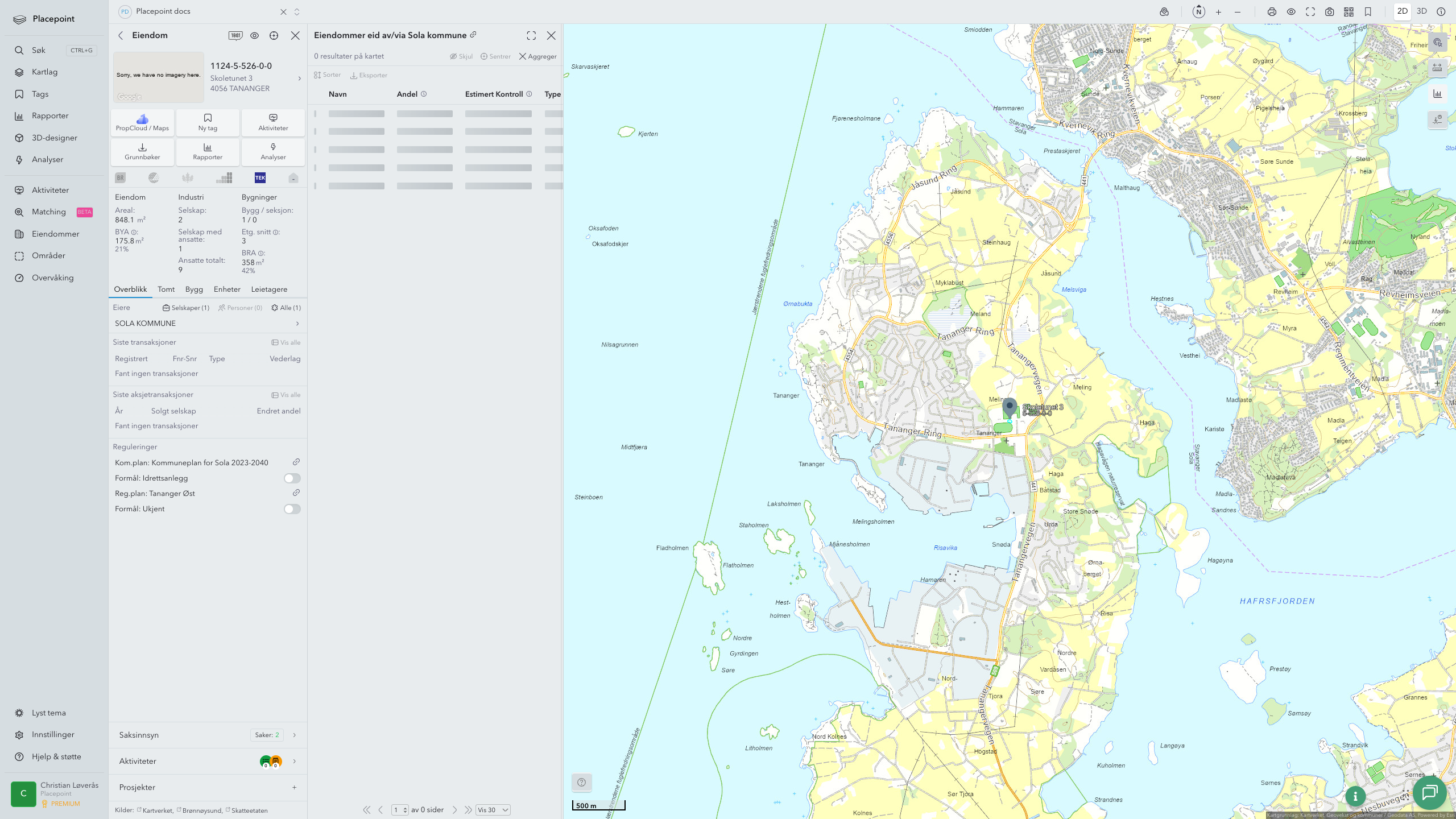This screenshot has width=1456, height=819.
Task: Add a project with Prosjekter plus
Action: coord(294,787)
